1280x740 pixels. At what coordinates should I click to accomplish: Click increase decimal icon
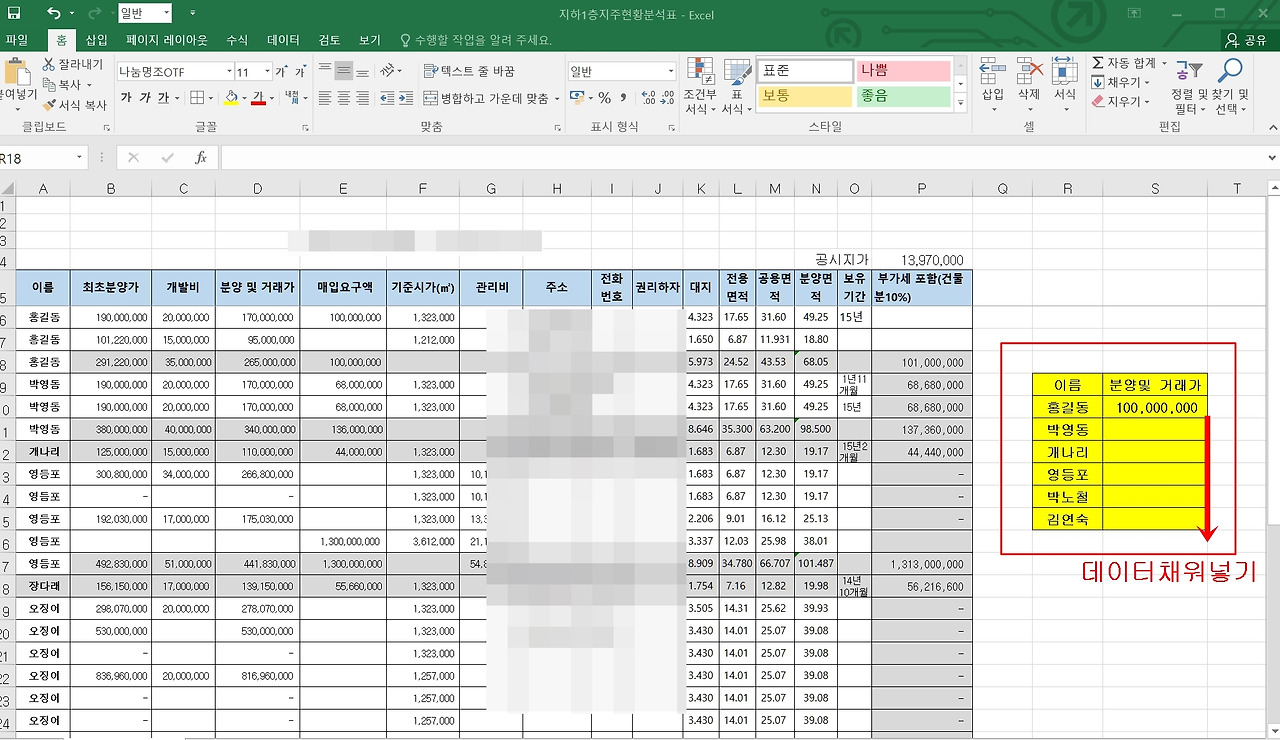point(650,98)
